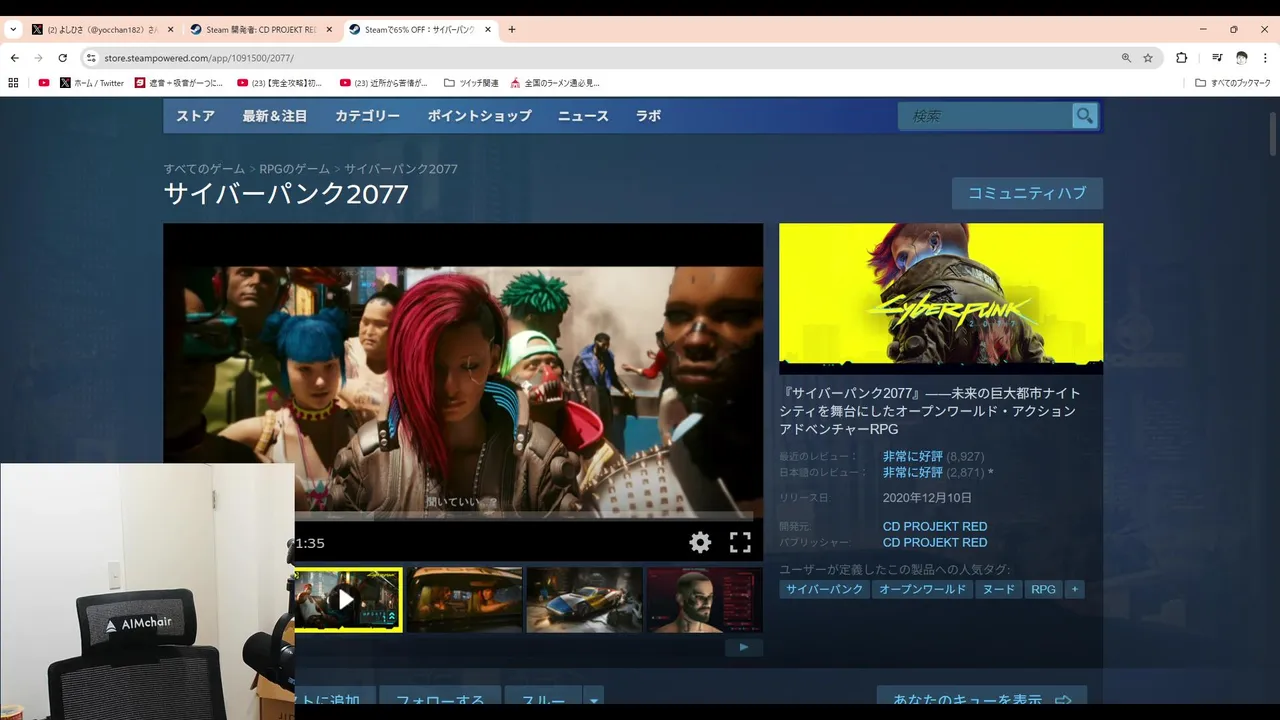The width and height of the screenshot is (1280, 720).
Task: Open the 【完全攻略】 YouTube bookmark
Action: [x=280, y=83]
